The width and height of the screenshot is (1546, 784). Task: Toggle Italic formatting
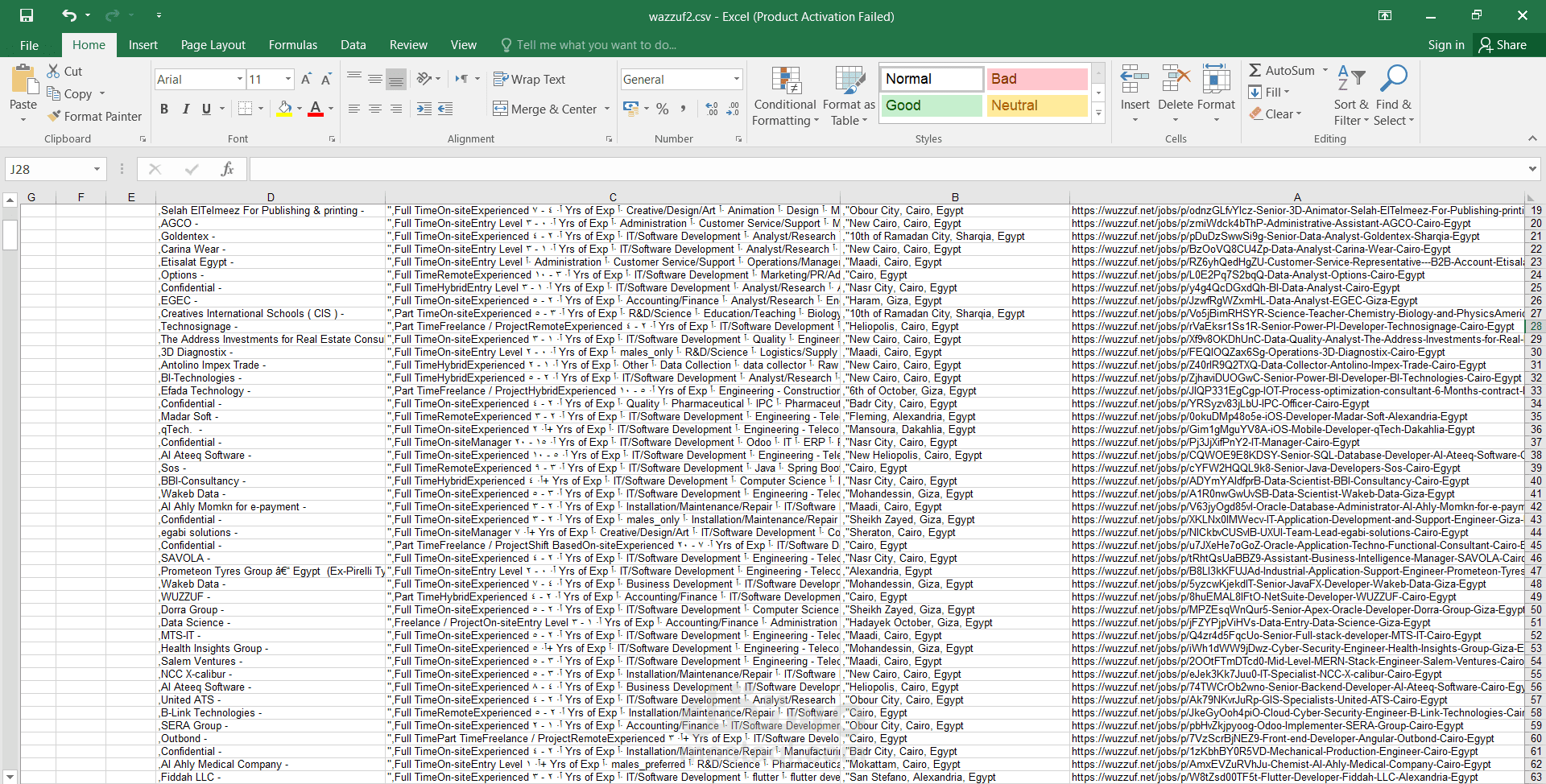pyautogui.click(x=186, y=109)
